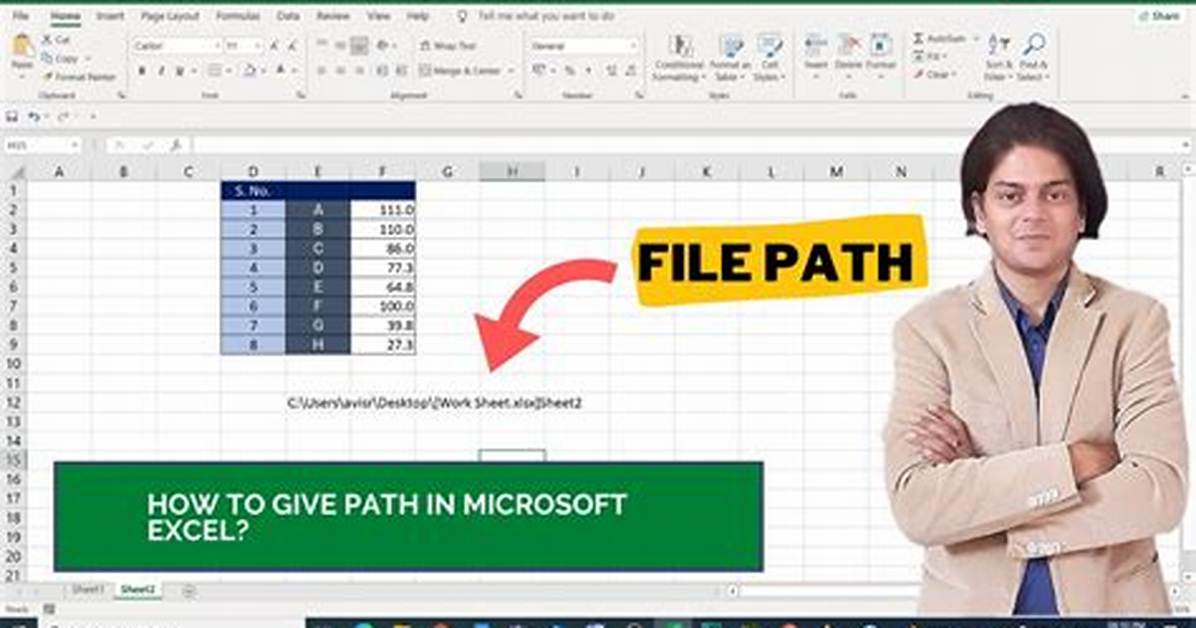The image size is (1196, 628).
Task: Increase font size with larger A
Action: tap(273, 47)
